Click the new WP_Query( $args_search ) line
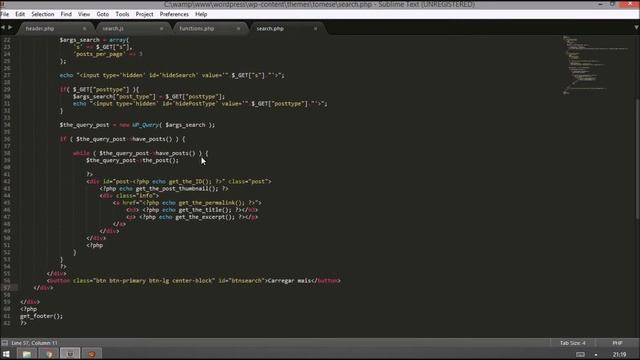 (137, 125)
